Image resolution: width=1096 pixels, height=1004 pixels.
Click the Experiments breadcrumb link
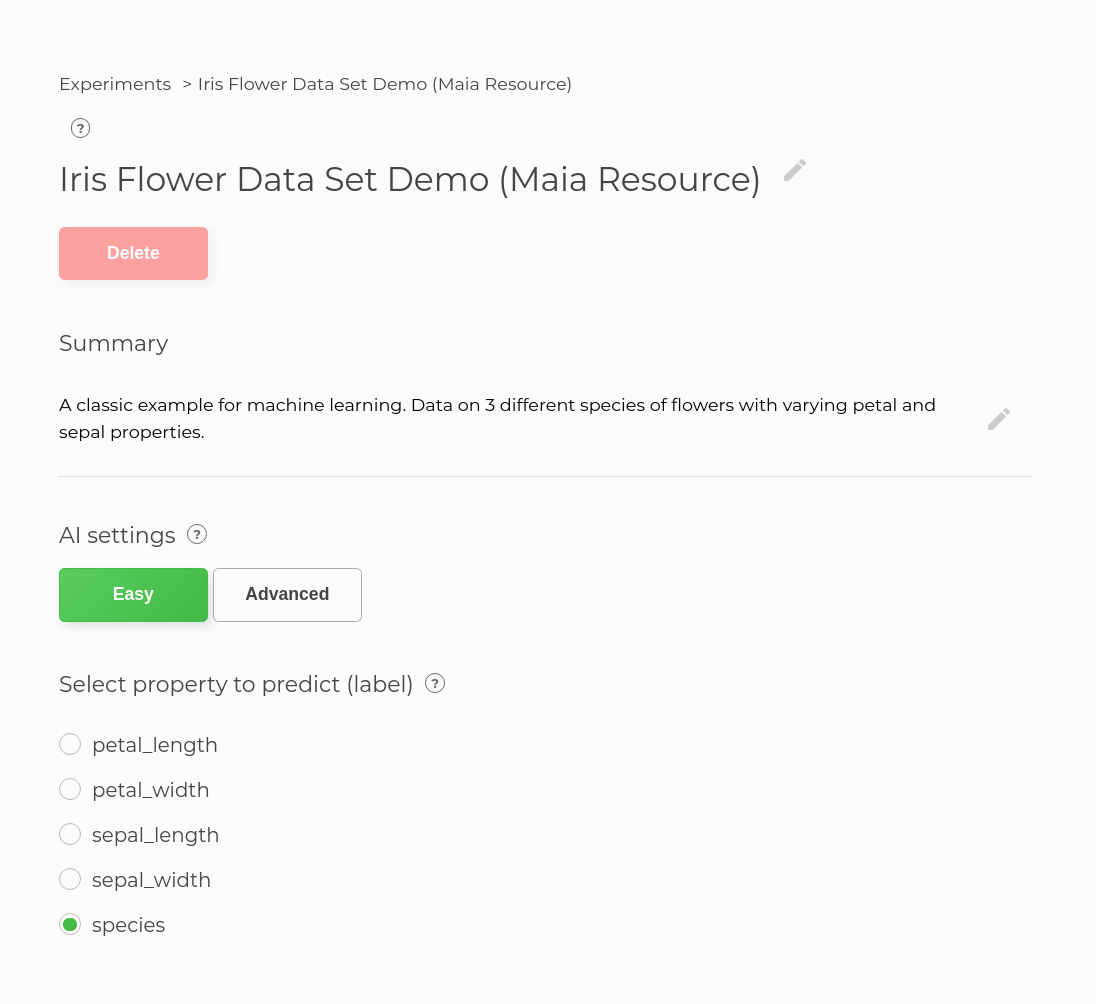coord(115,84)
